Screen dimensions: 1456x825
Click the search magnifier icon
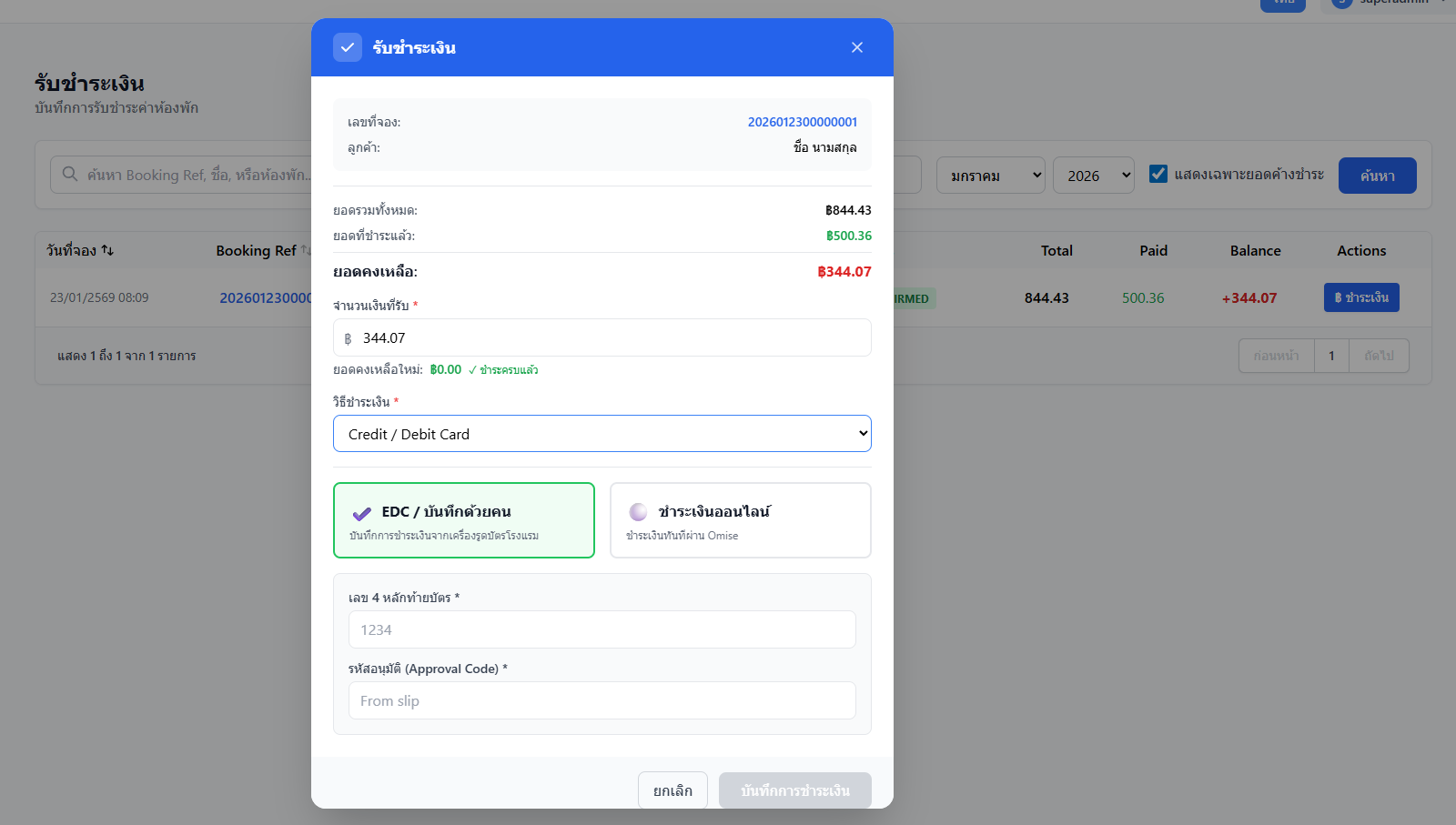tap(70, 174)
